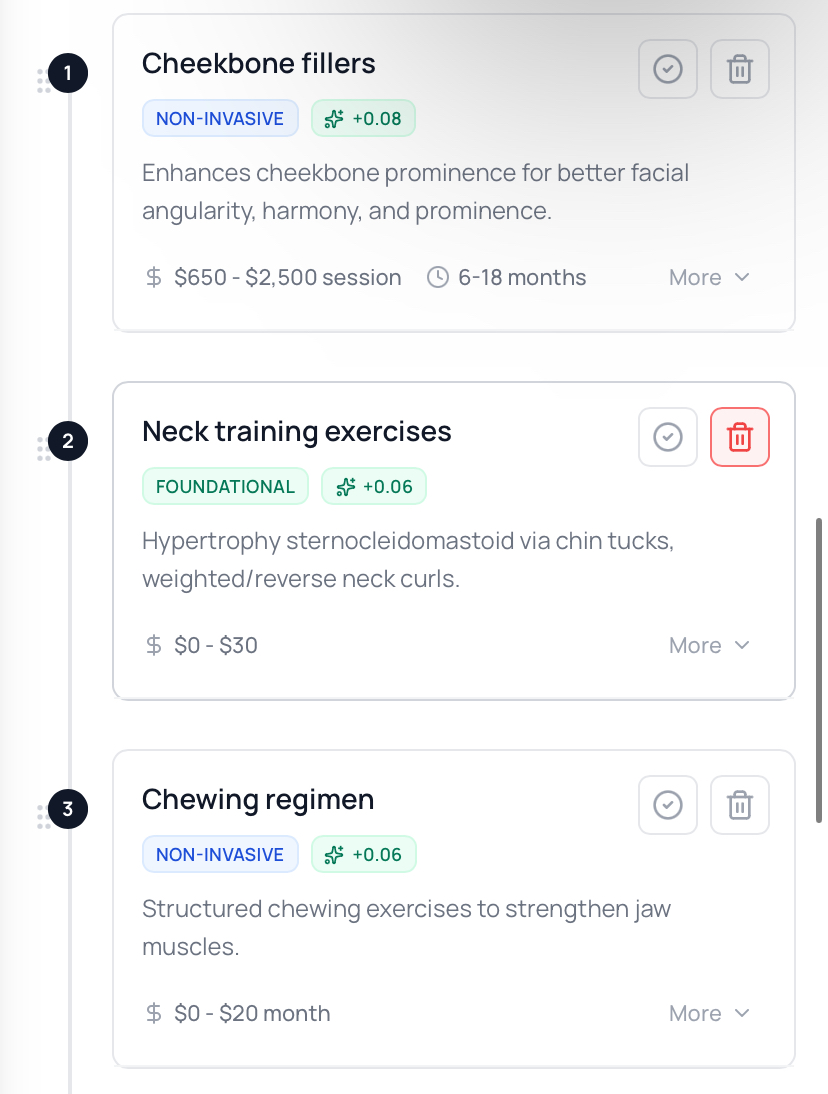
Task: Delete the Cheekbone fillers item
Action: [739, 70]
